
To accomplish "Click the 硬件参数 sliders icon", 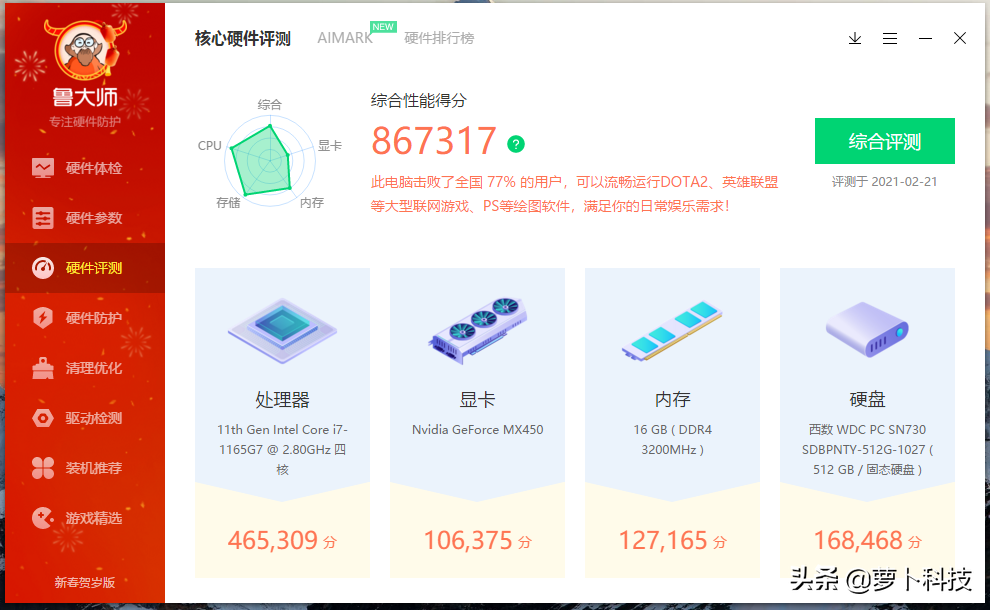I will click(43, 218).
